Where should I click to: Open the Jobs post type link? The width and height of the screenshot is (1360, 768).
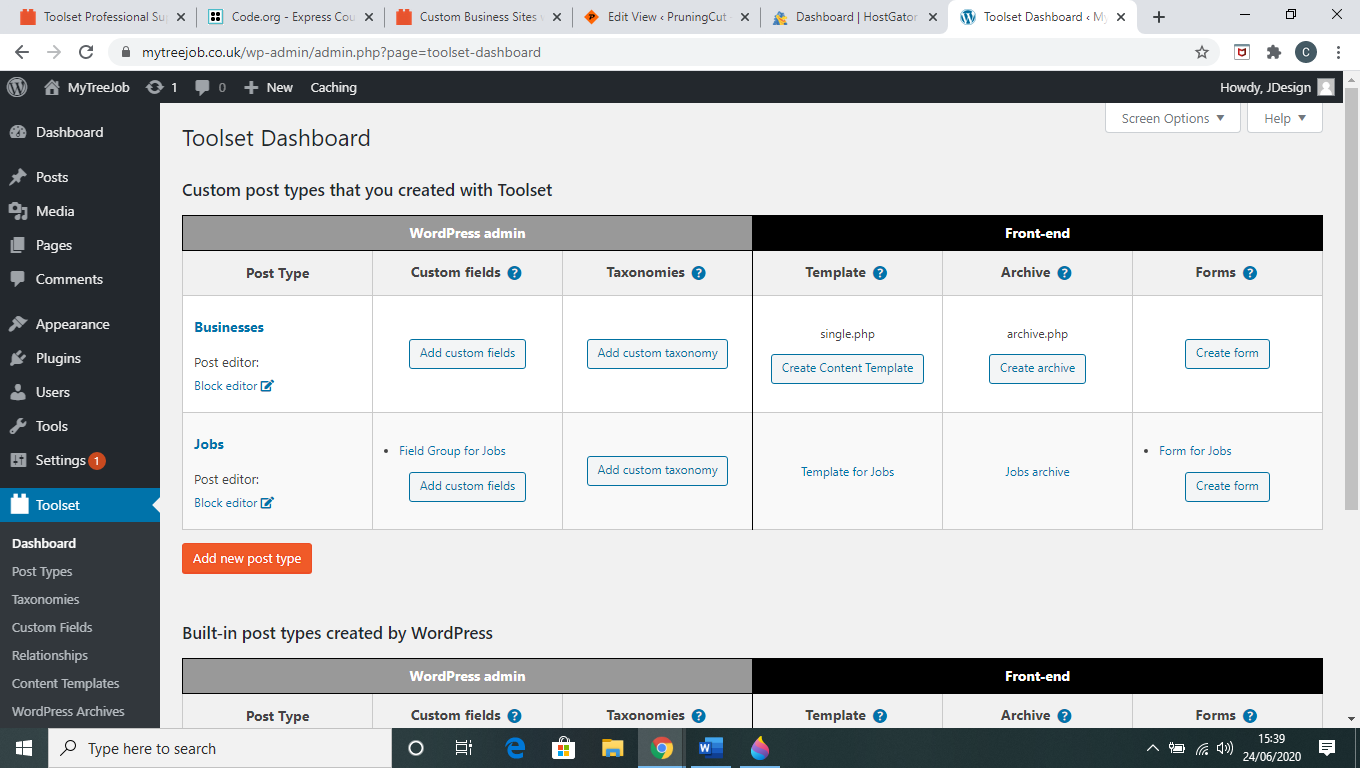click(x=209, y=444)
